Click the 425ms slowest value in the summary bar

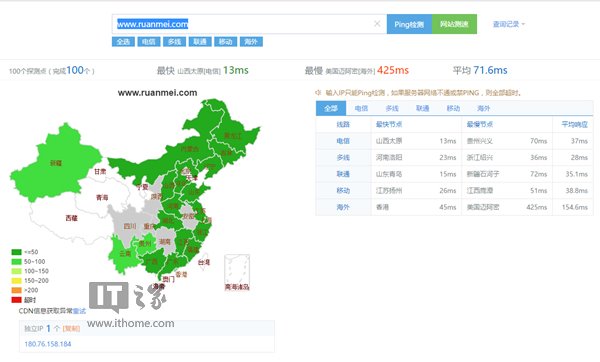(x=393, y=70)
